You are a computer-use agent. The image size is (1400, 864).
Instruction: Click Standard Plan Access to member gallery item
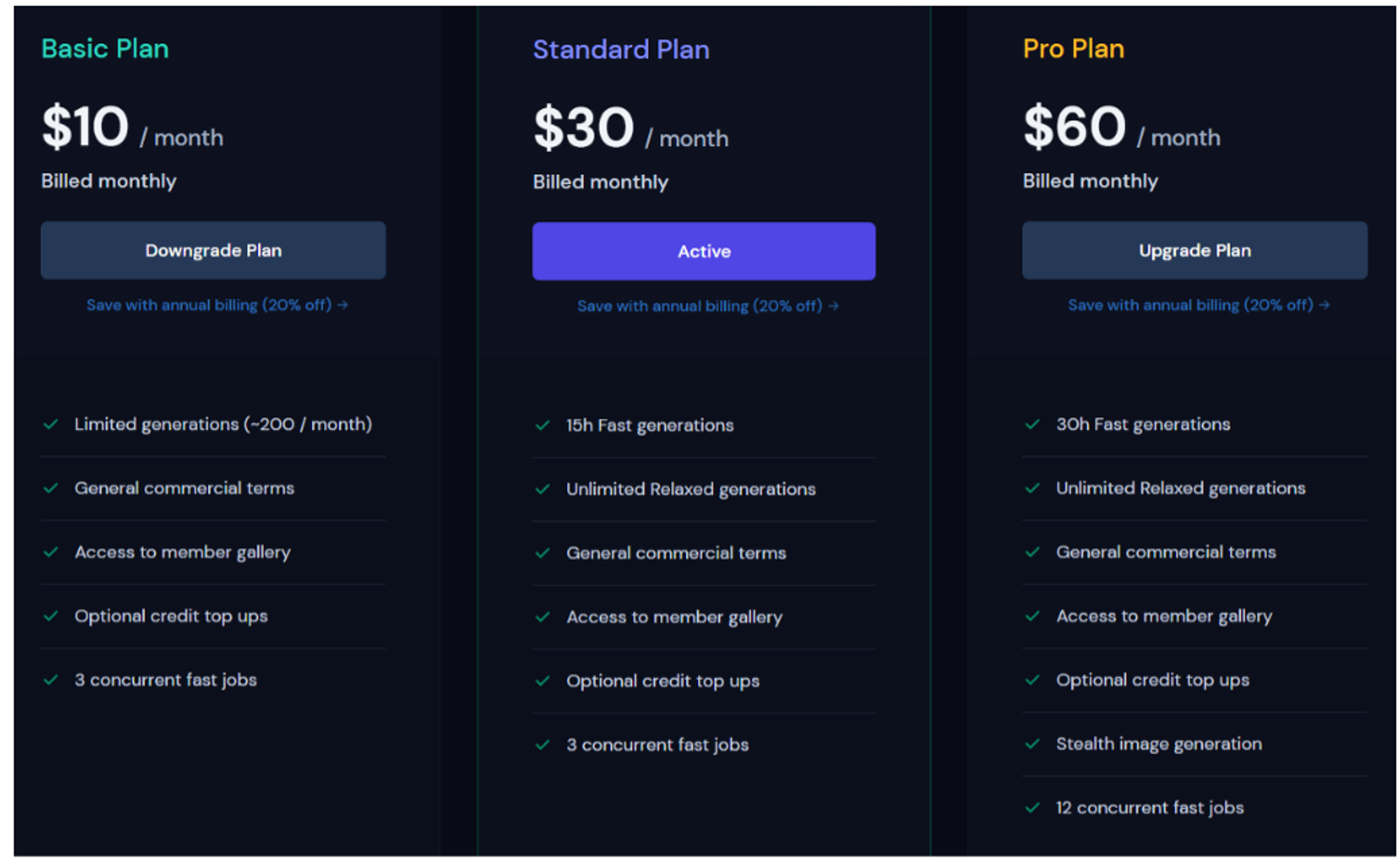(703, 616)
